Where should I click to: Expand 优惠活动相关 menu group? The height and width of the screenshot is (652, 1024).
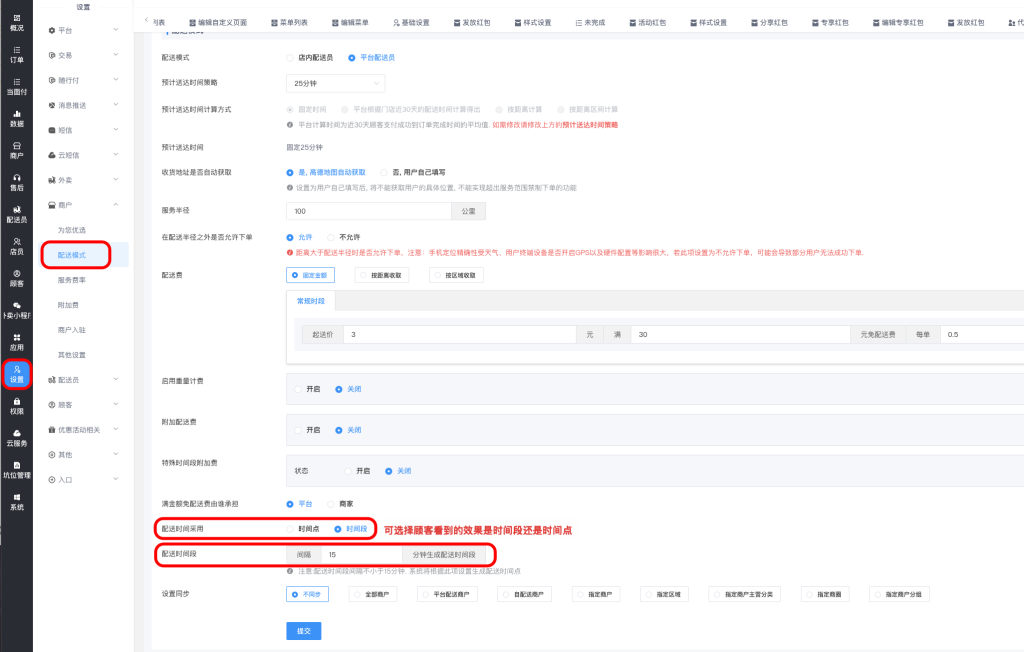click(83, 430)
